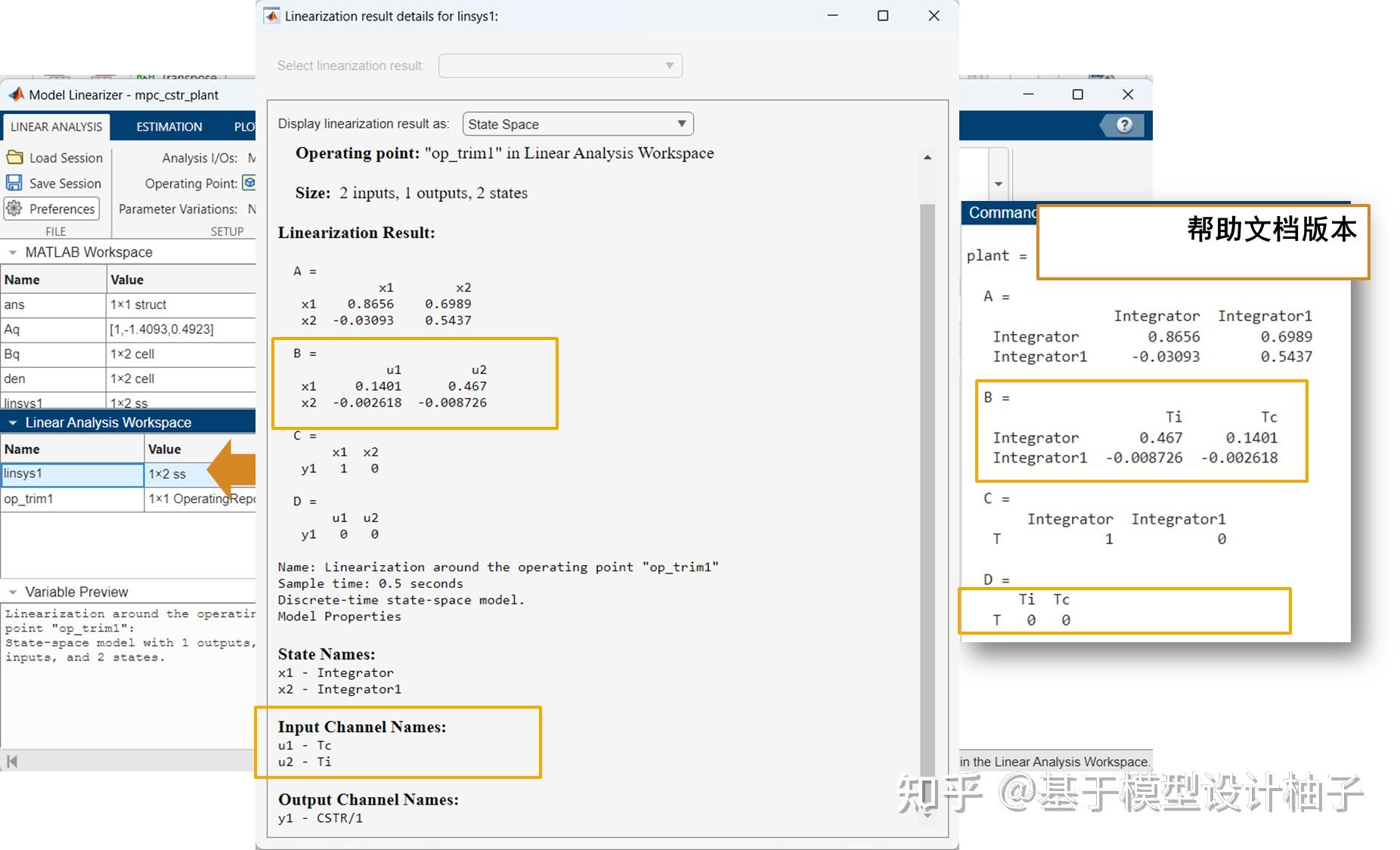Collapse the Variable Preview section
Screen dimensions: 1400x850
[11, 592]
